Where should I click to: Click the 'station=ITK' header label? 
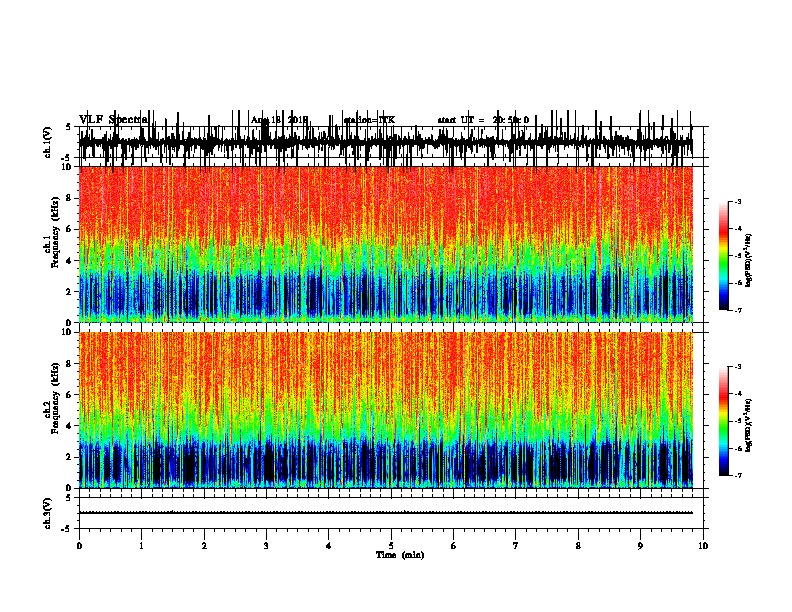pyautogui.click(x=369, y=120)
